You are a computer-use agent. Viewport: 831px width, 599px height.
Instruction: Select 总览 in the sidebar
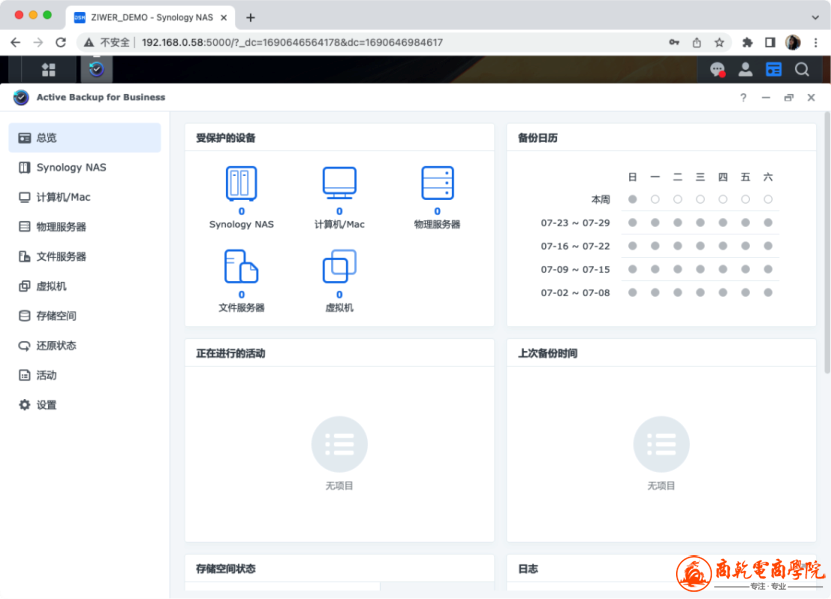pyautogui.click(x=85, y=138)
